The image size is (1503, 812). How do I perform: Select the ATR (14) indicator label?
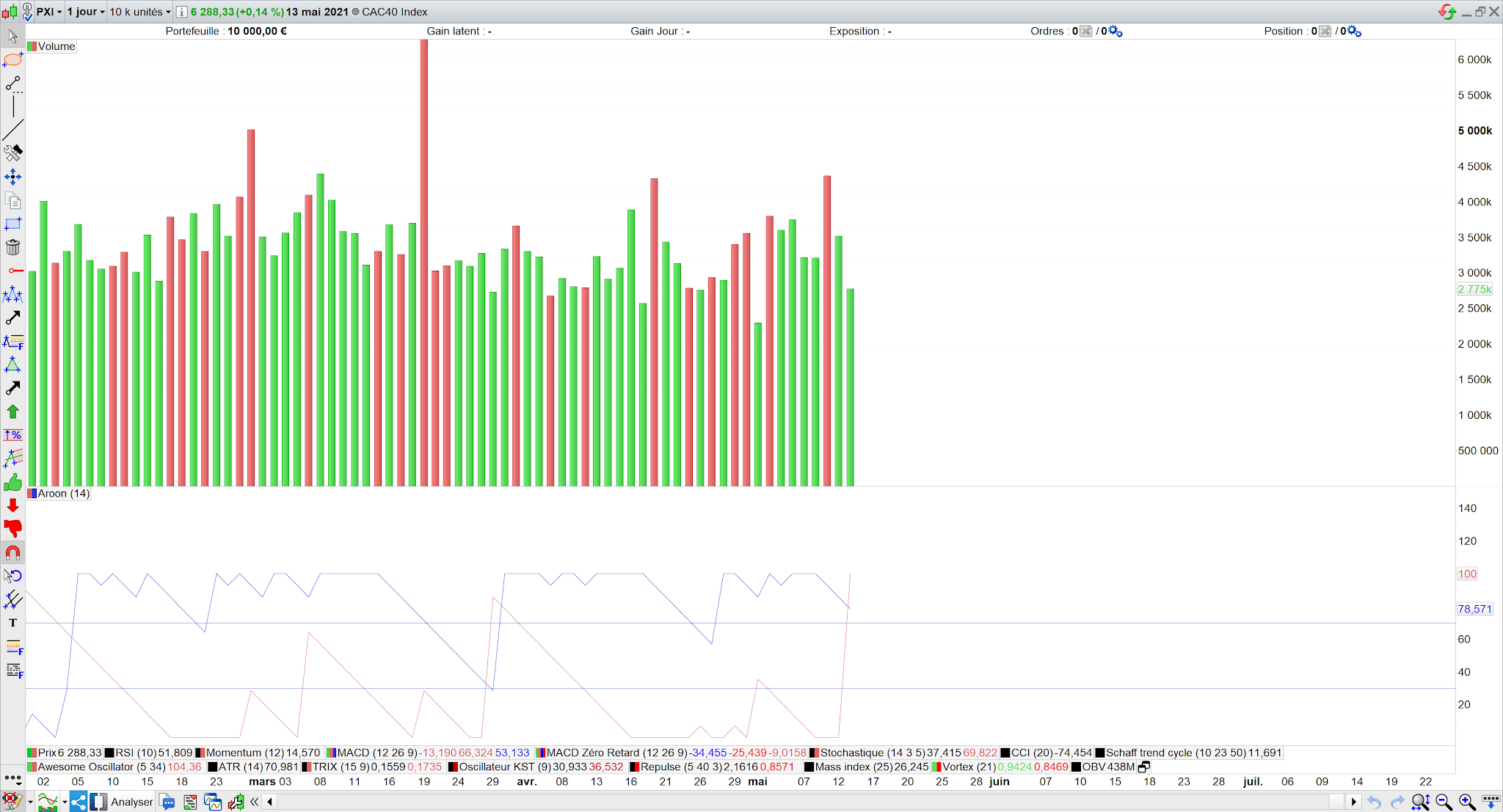click(x=254, y=767)
